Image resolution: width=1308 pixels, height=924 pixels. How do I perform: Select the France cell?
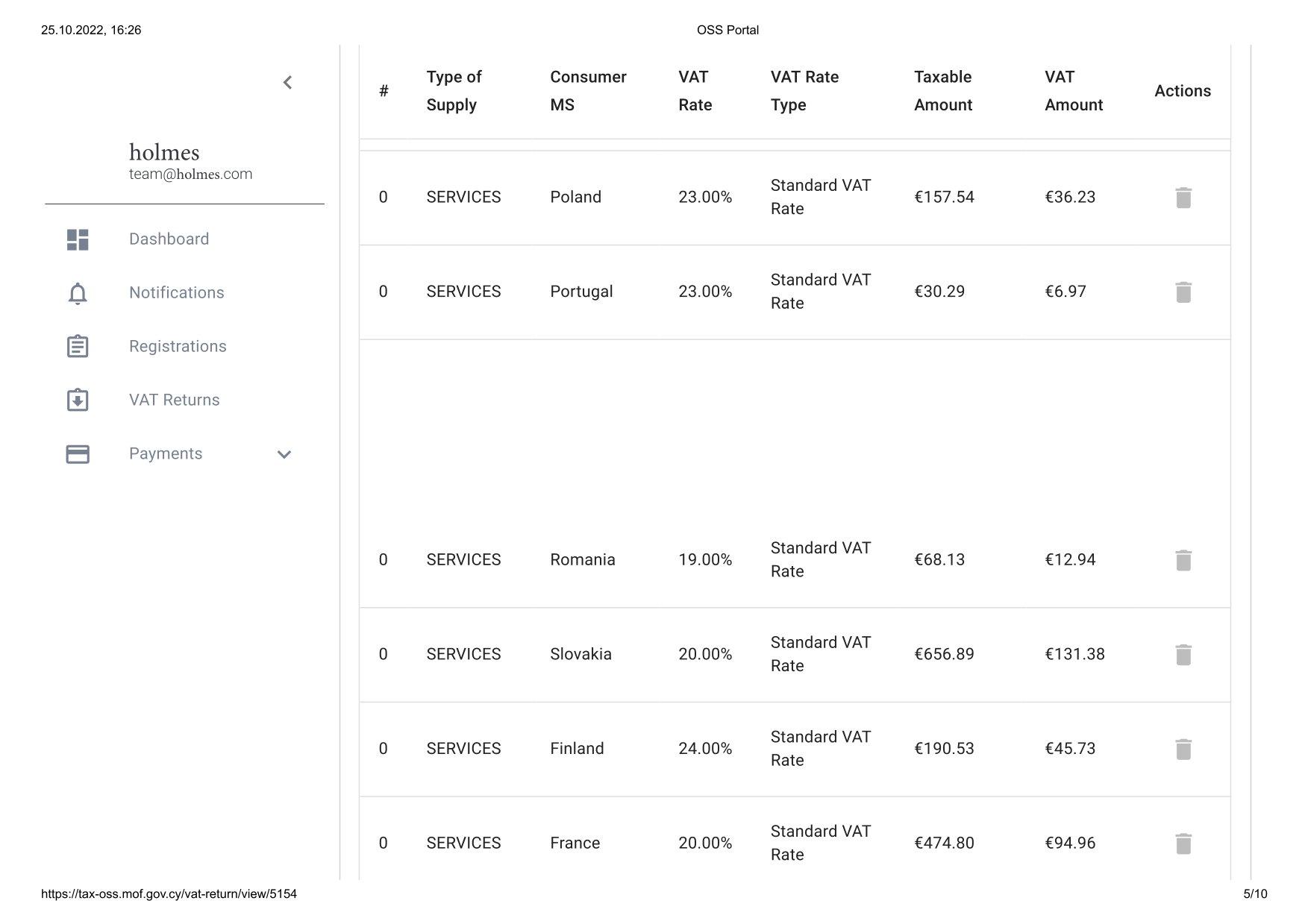pos(575,843)
